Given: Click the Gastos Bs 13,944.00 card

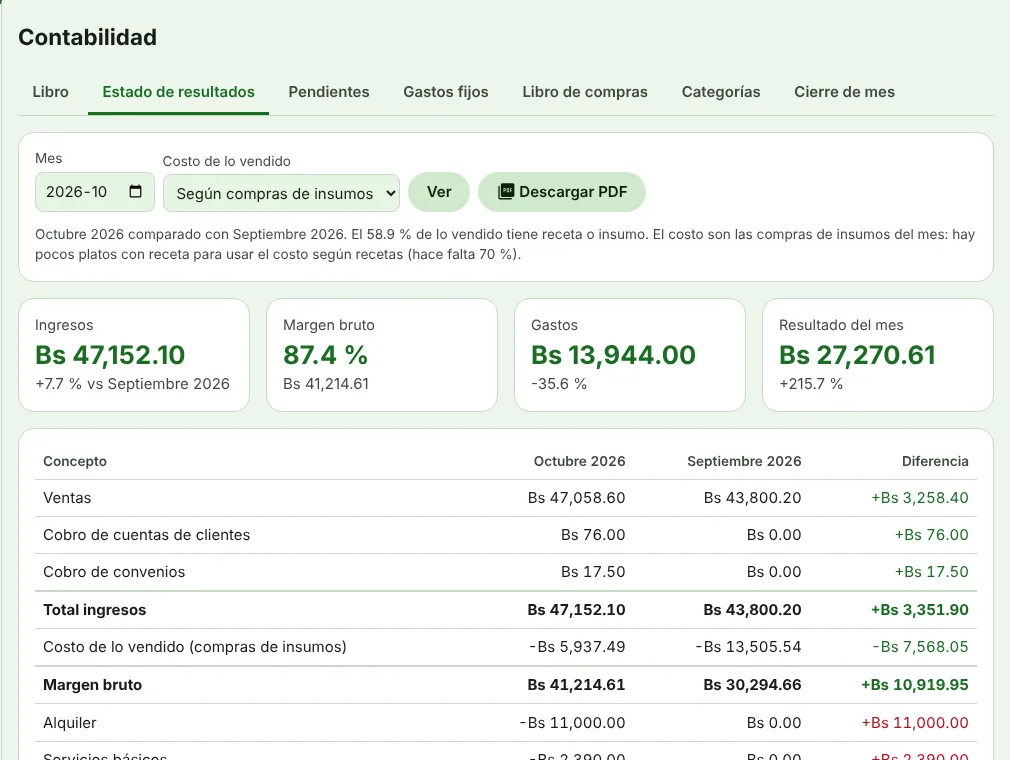Looking at the screenshot, I should (630, 355).
